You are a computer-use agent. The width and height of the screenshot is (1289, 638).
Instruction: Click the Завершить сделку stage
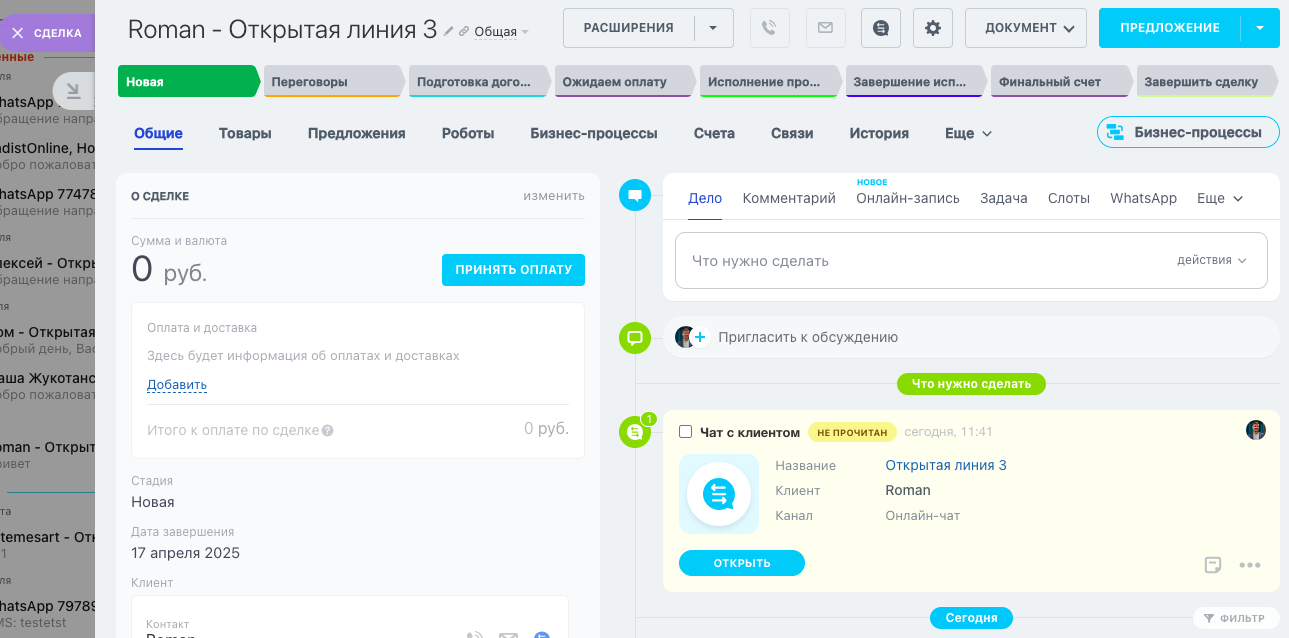pyautogui.click(x=1207, y=82)
